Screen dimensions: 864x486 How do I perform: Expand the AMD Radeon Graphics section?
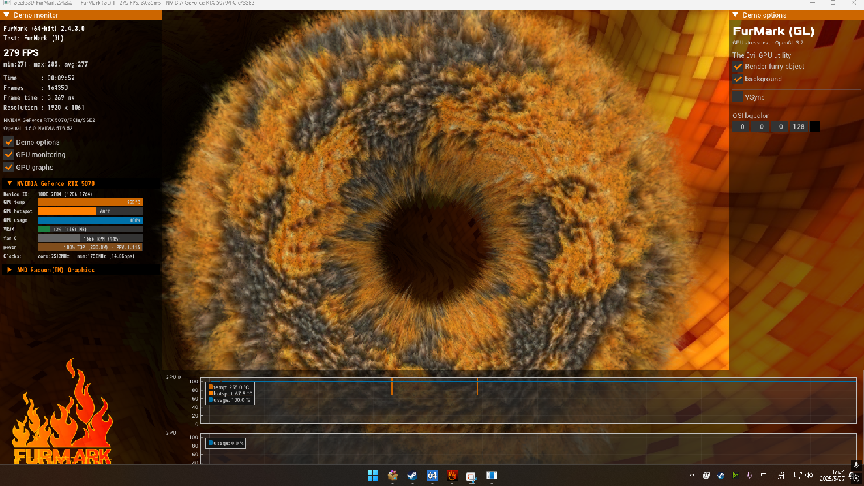pyautogui.click(x=9, y=269)
